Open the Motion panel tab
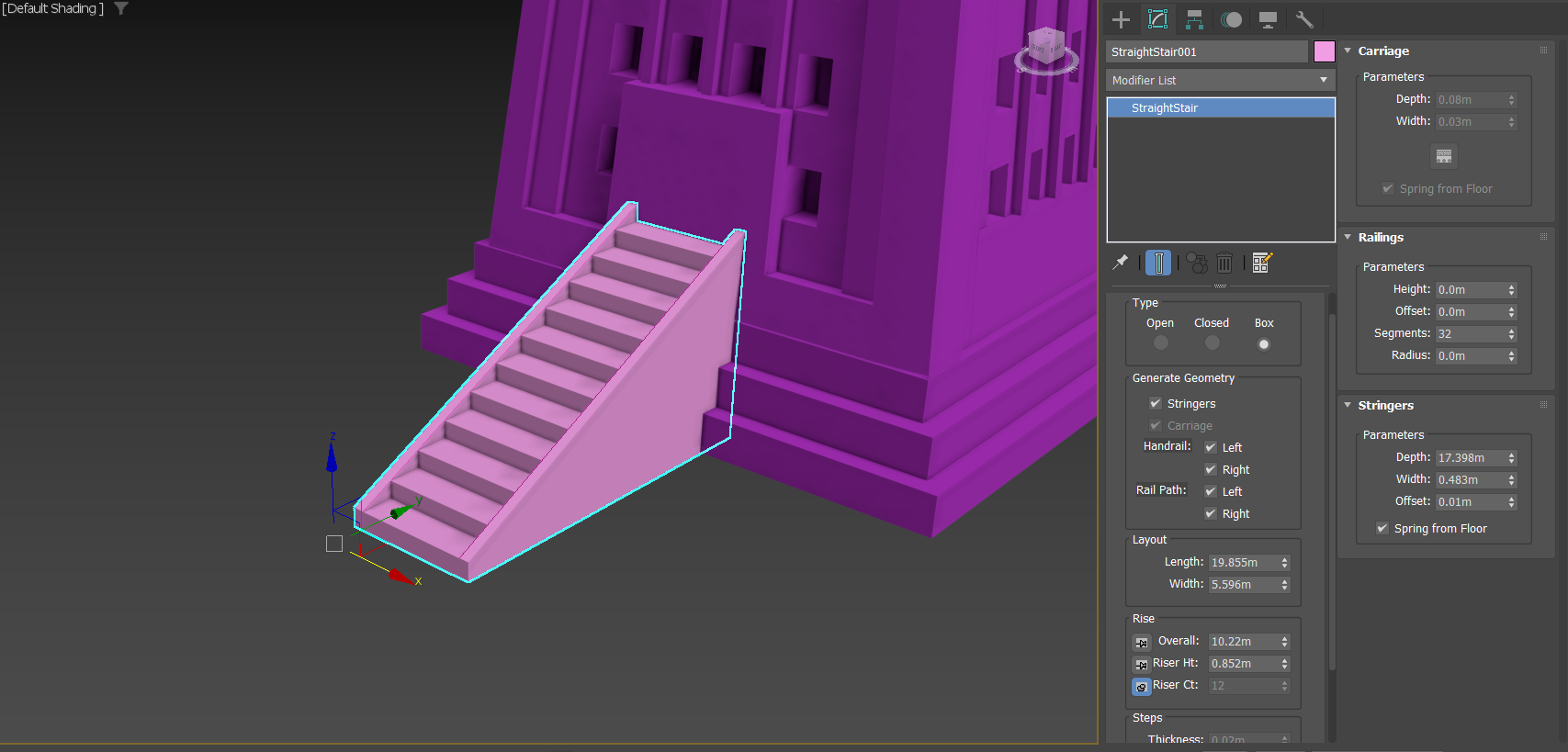 (x=1231, y=19)
